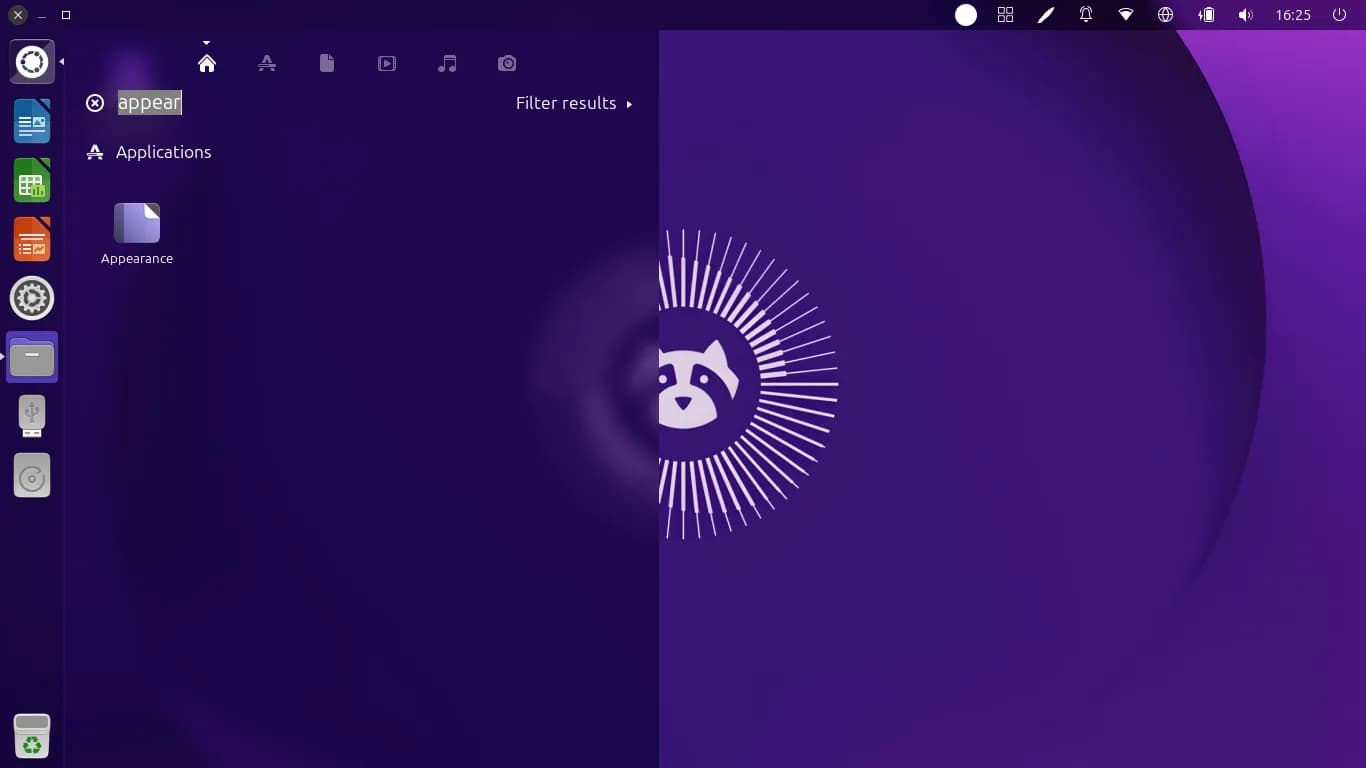Launch LibreOffice Writer from the dock

click(32, 121)
